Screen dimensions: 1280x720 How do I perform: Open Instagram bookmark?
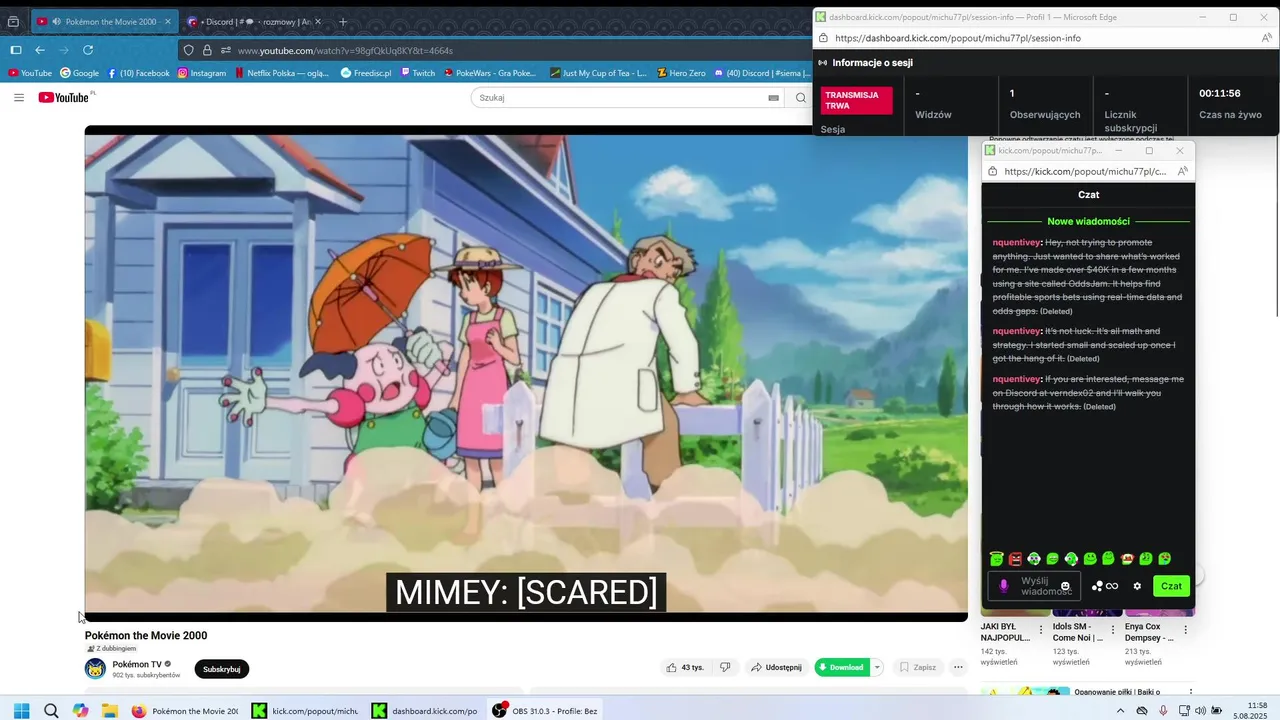click(x=202, y=73)
